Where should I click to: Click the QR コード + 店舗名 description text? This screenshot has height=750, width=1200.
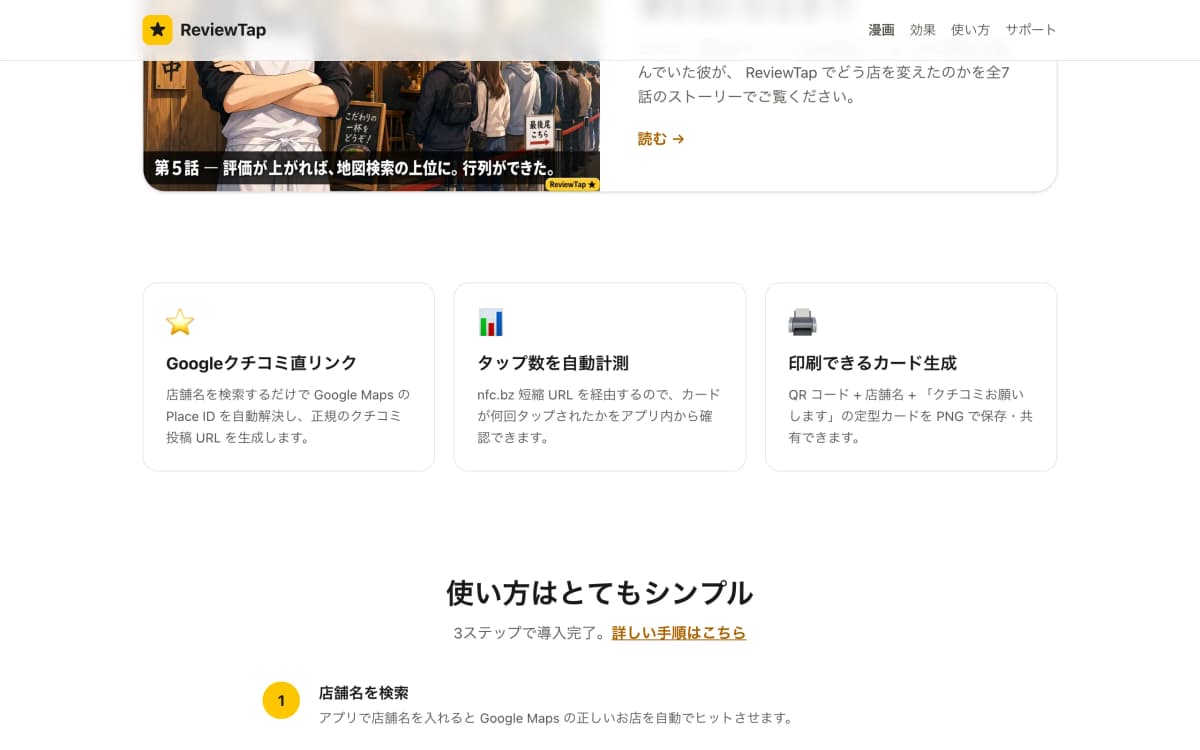tap(910, 416)
